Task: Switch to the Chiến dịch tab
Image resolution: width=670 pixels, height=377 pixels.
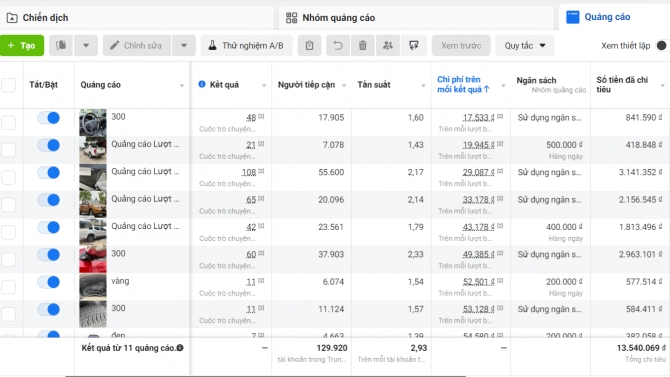Action: [137, 18]
